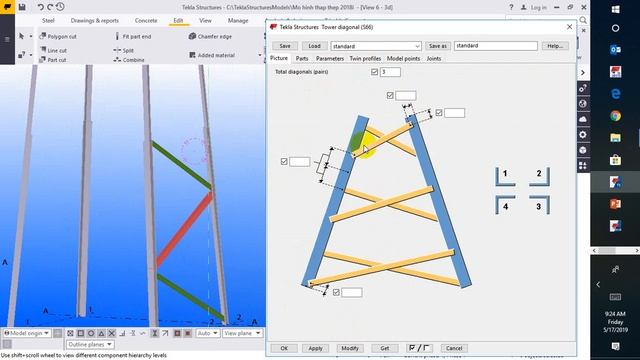The width and height of the screenshot is (640, 360).
Task: Toggle snap to center points circle icon
Action: [x=91, y=333]
